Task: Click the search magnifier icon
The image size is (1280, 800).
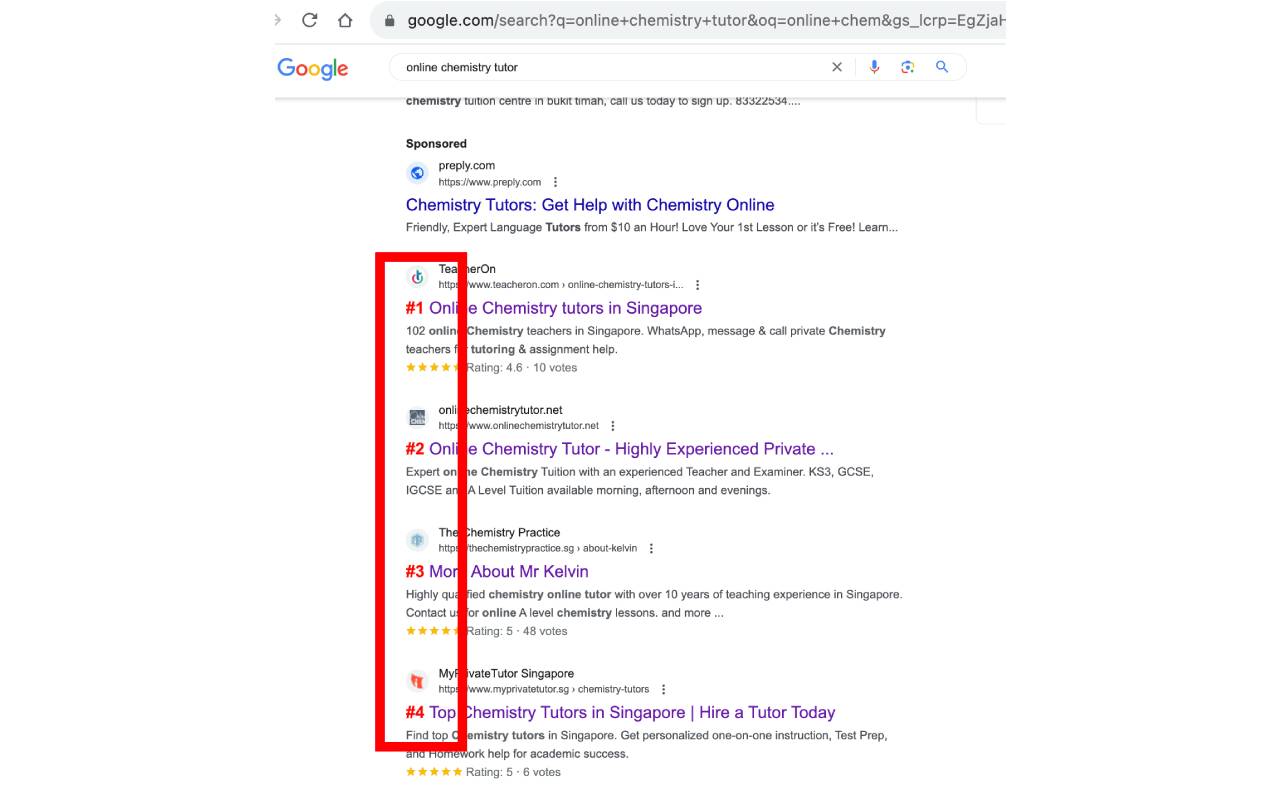Action: (x=940, y=66)
